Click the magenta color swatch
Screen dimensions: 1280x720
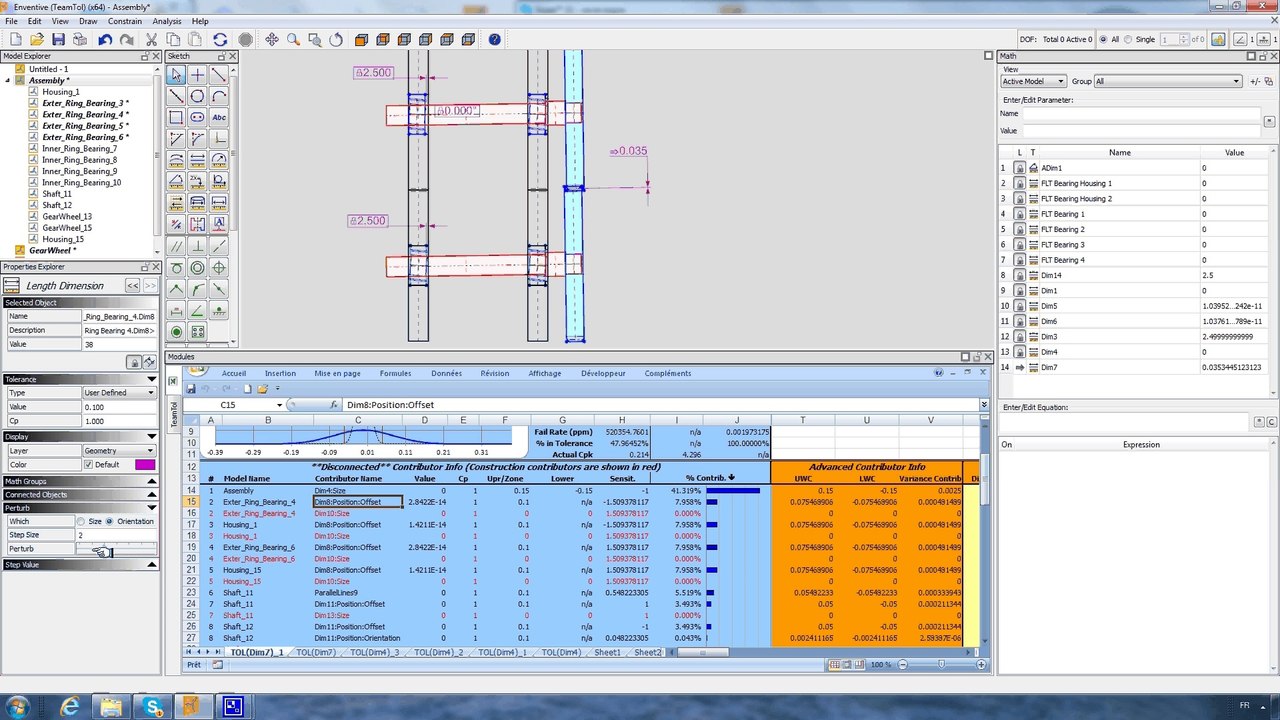(x=145, y=464)
